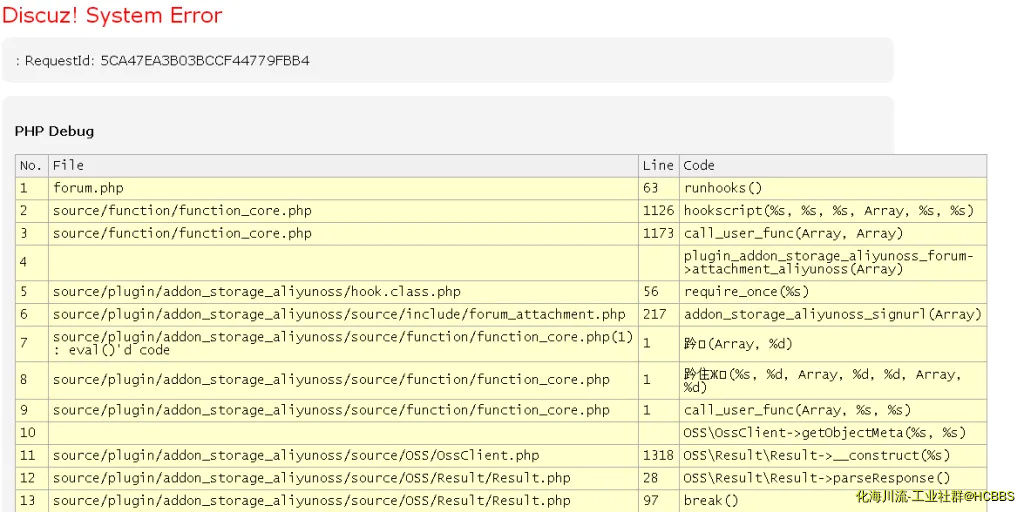1024x512 pixels.
Task: Click the OssClient->getObjectMeta code cell
Action: (x=825, y=433)
